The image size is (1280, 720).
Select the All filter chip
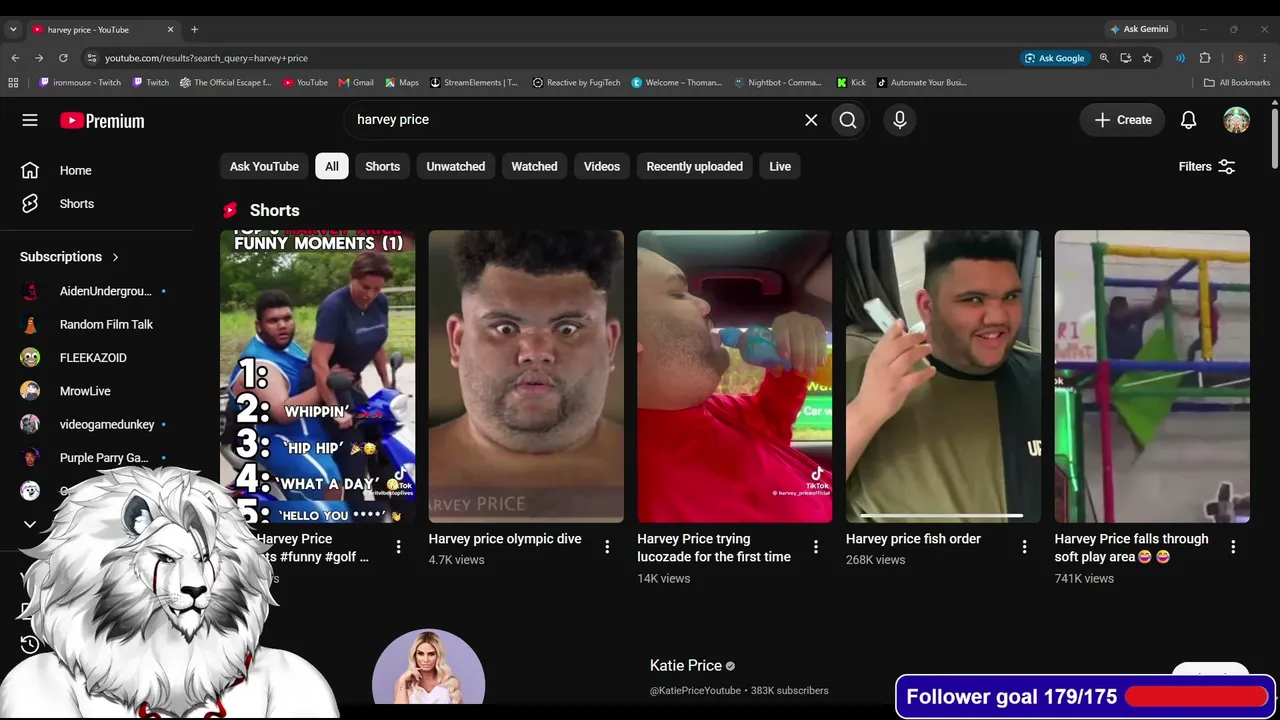332,167
